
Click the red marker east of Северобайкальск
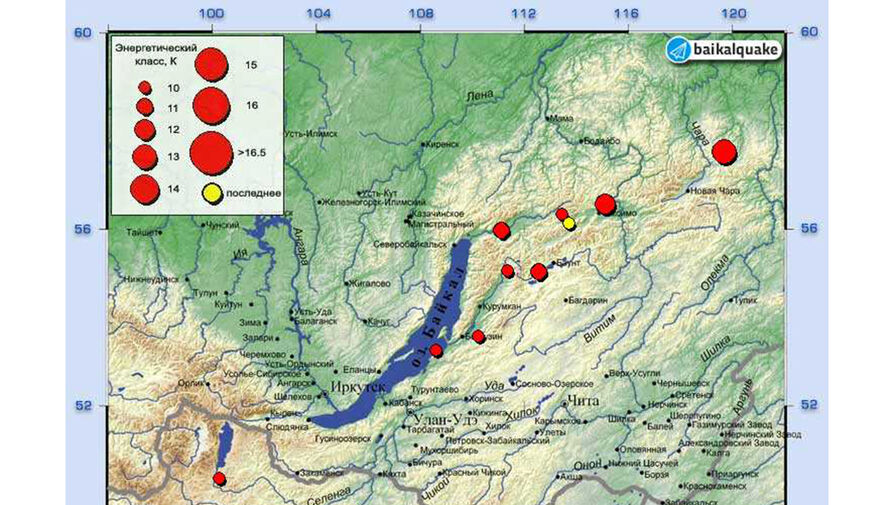coord(502,231)
